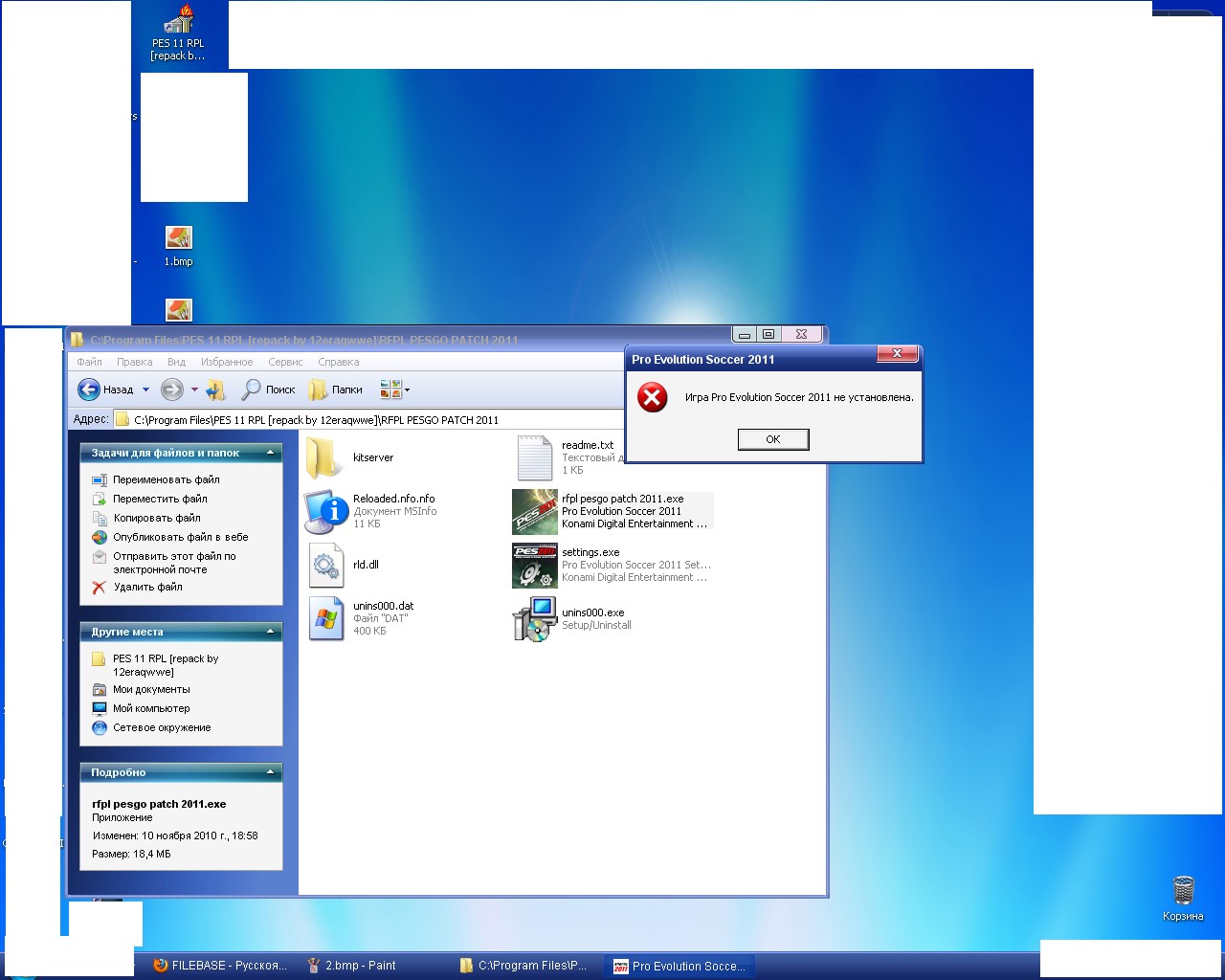Click the Переименовать файл link
This screenshot has width=1225, height=980.
pyautogui.click(x=167, y=479)
